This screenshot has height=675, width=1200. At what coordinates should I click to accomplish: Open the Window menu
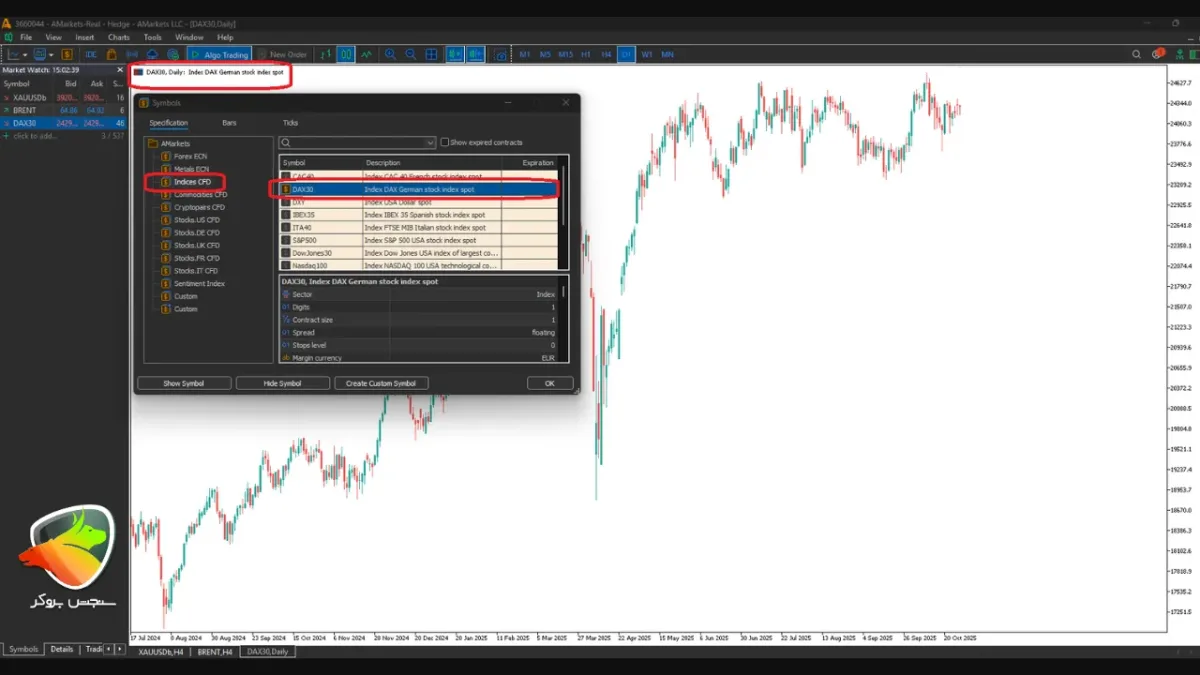[x=189, y=37]
